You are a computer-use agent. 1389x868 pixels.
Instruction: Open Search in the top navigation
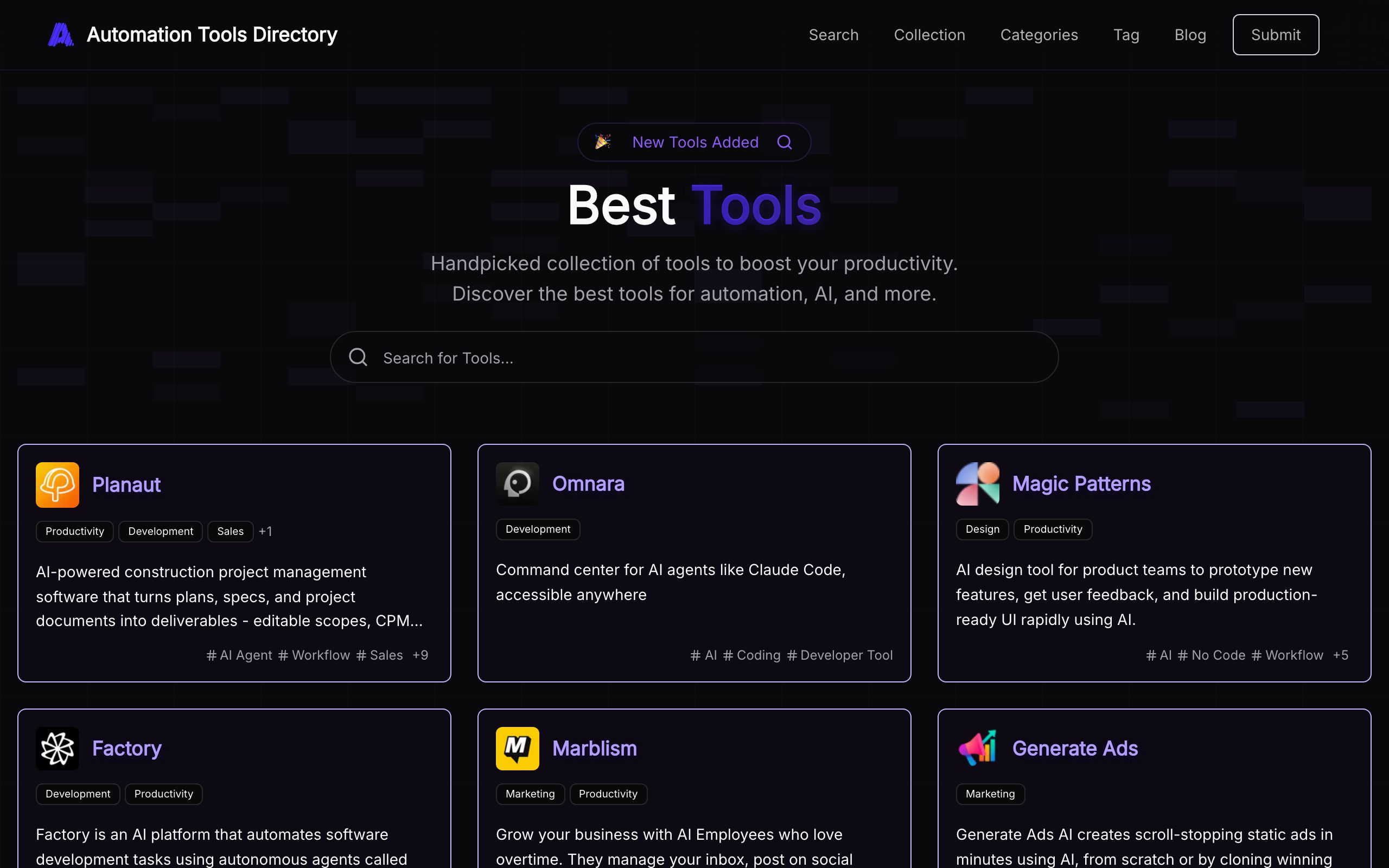[x=833, y=34]
